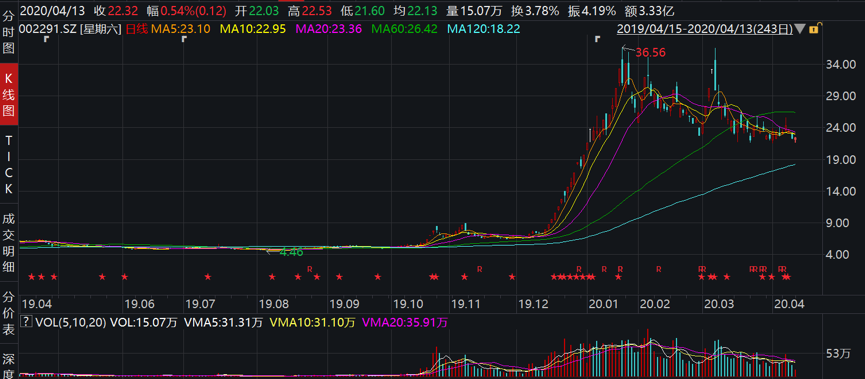This screenshot has width=865, height=379.
Task: Expand the date range dropdown triangle
Action: [x=800, y=29]
